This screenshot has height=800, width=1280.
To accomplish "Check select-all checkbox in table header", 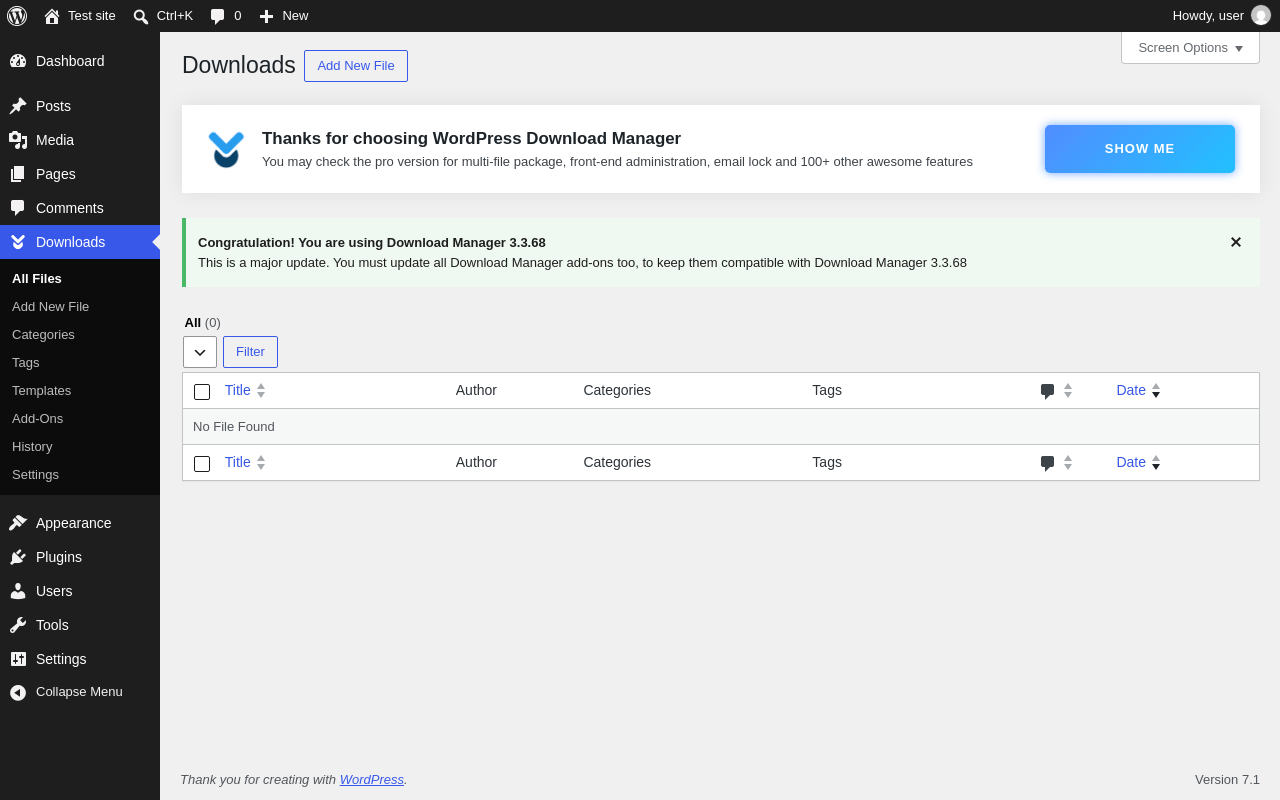I will (202, 392).
